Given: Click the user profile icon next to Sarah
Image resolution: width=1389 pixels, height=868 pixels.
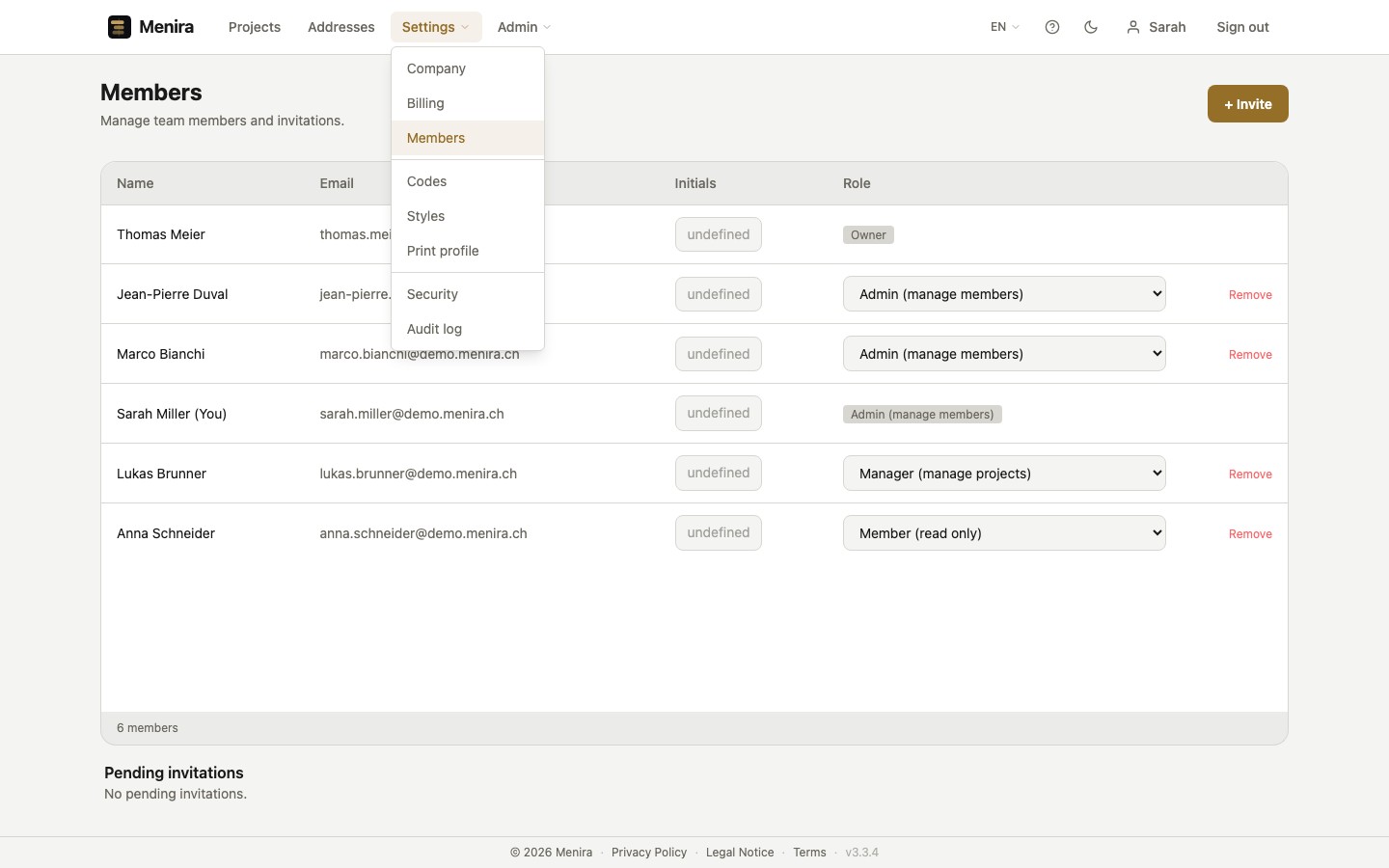Looking at the screenshot, I should point(1133,27).
